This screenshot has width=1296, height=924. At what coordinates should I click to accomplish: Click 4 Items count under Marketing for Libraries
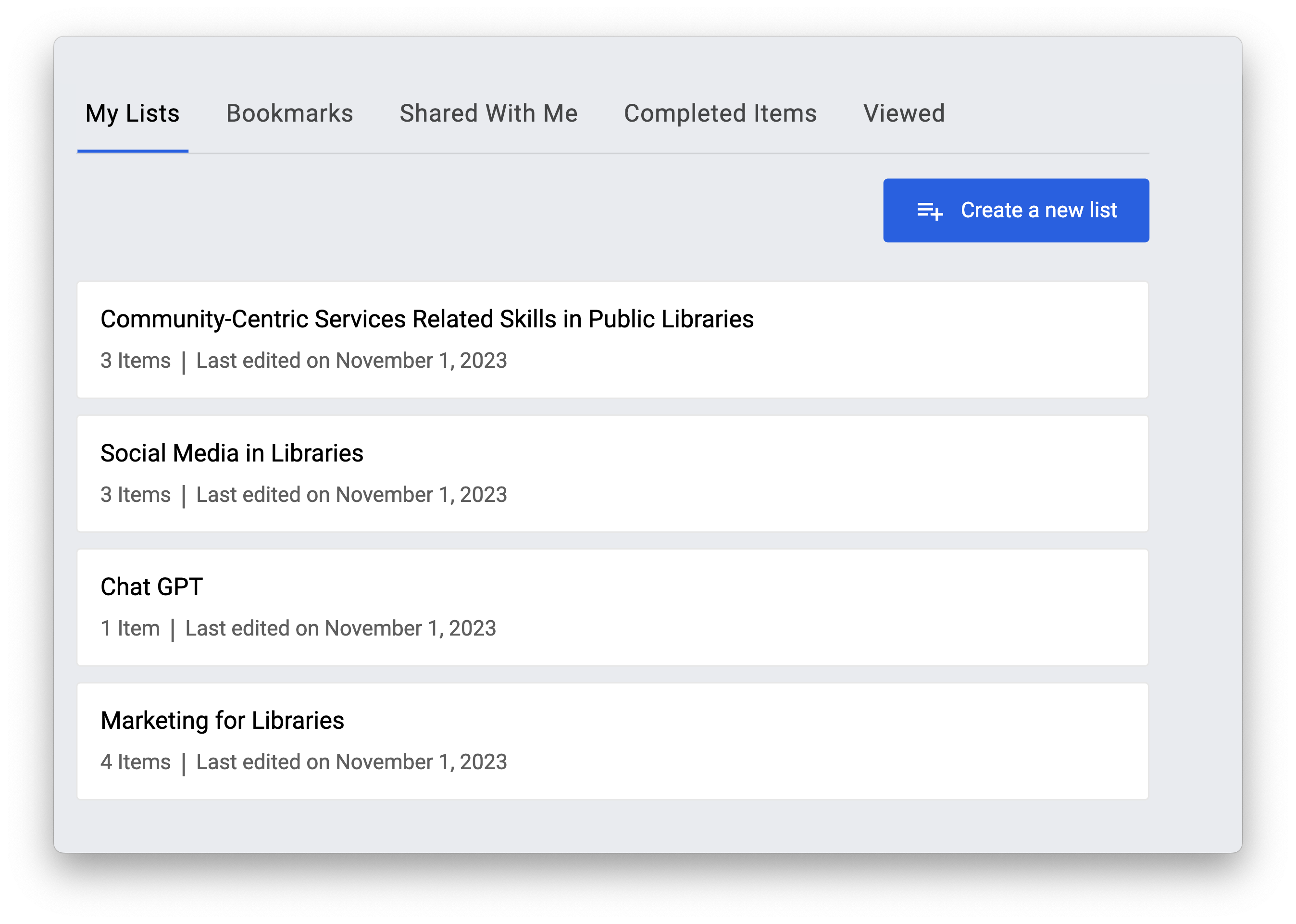tap(136, 762)
